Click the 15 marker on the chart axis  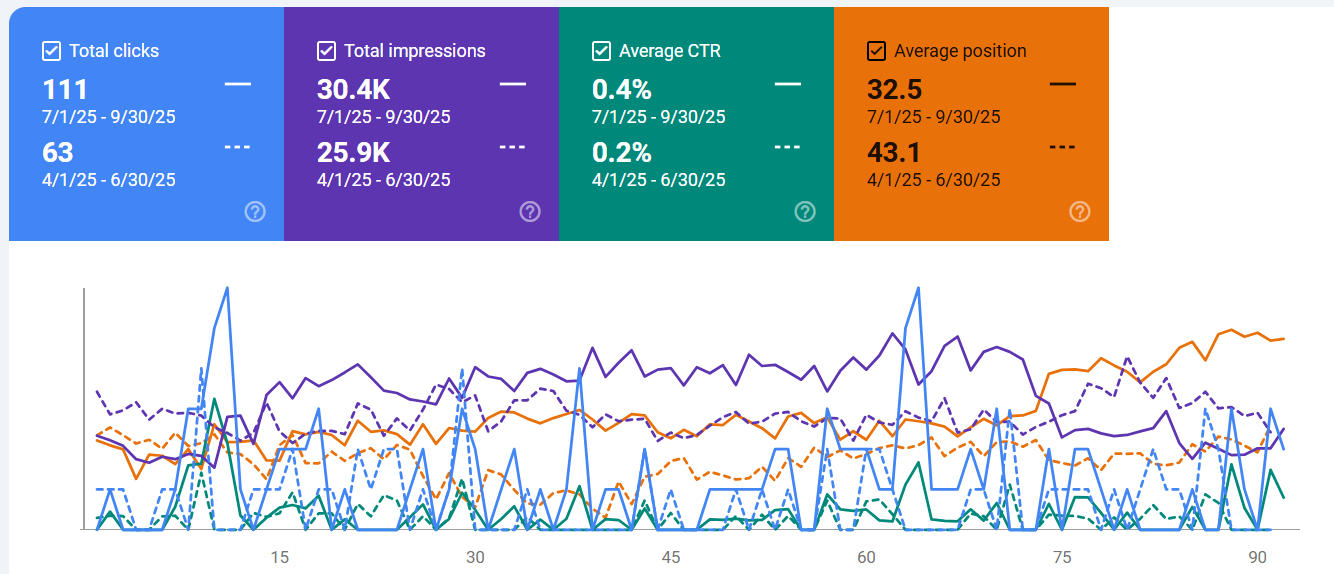point(279,557)
